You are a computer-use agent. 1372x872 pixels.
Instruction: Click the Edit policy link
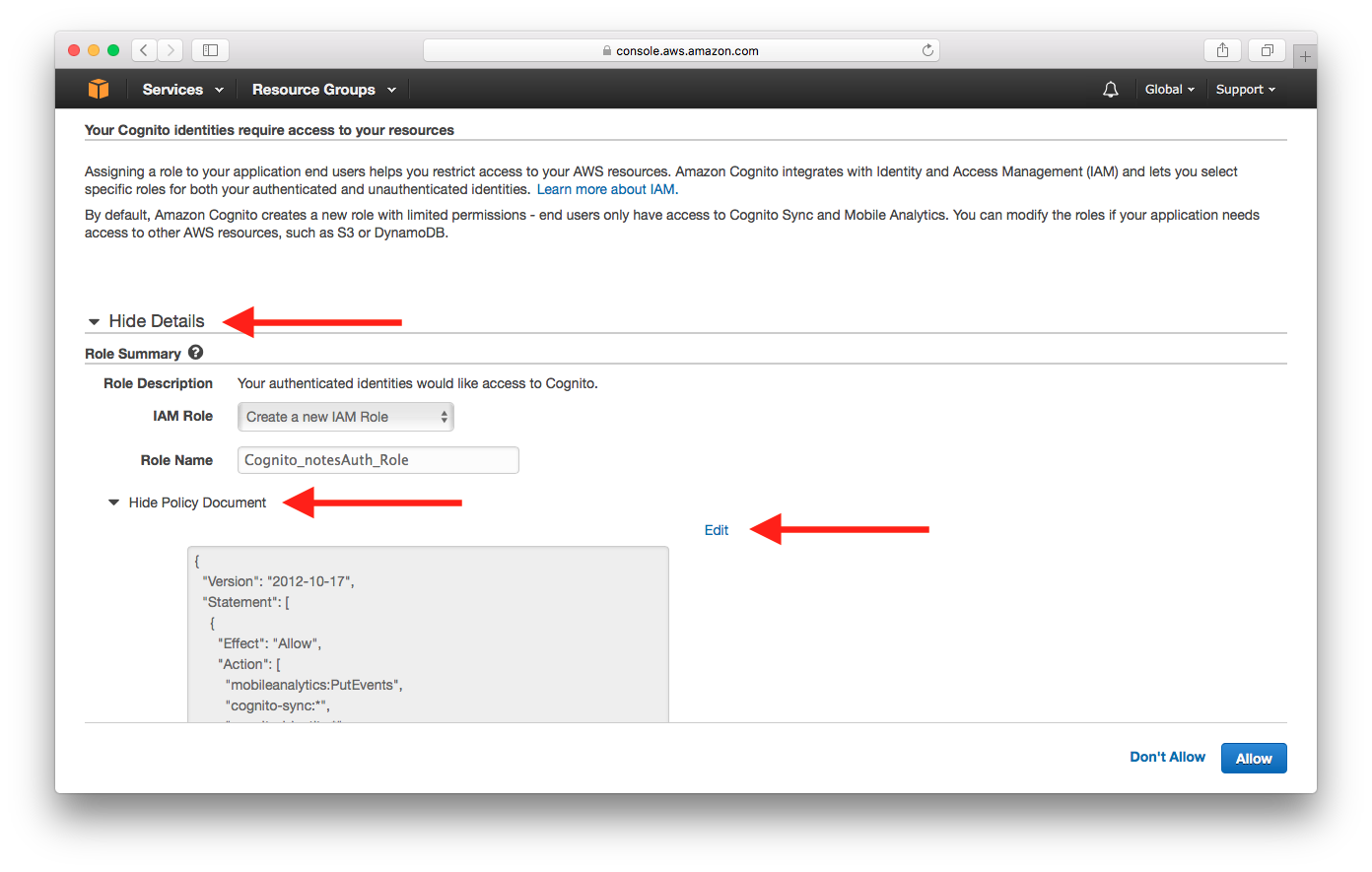(717, 530)
